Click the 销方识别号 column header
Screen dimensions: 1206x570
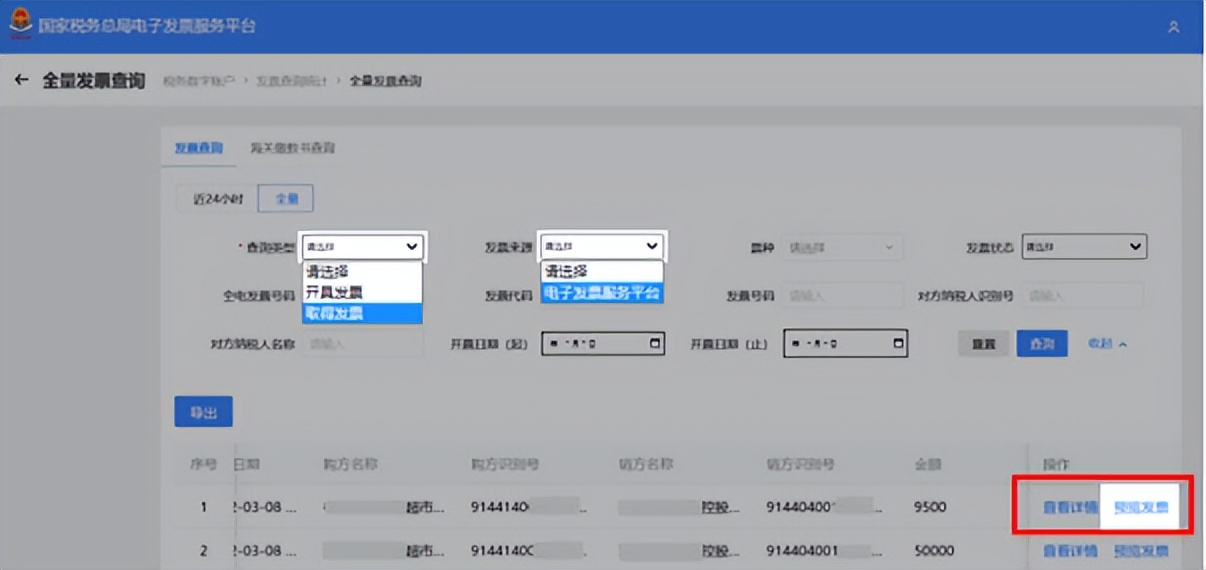point(801,465)
